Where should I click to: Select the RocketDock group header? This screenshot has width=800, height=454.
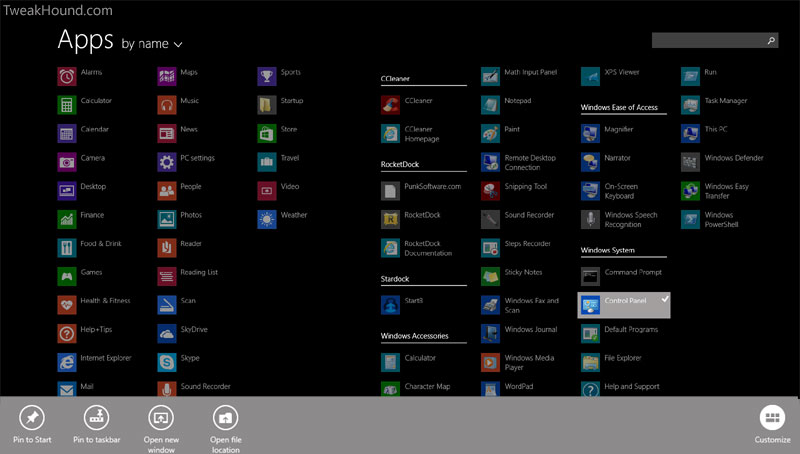399,164
